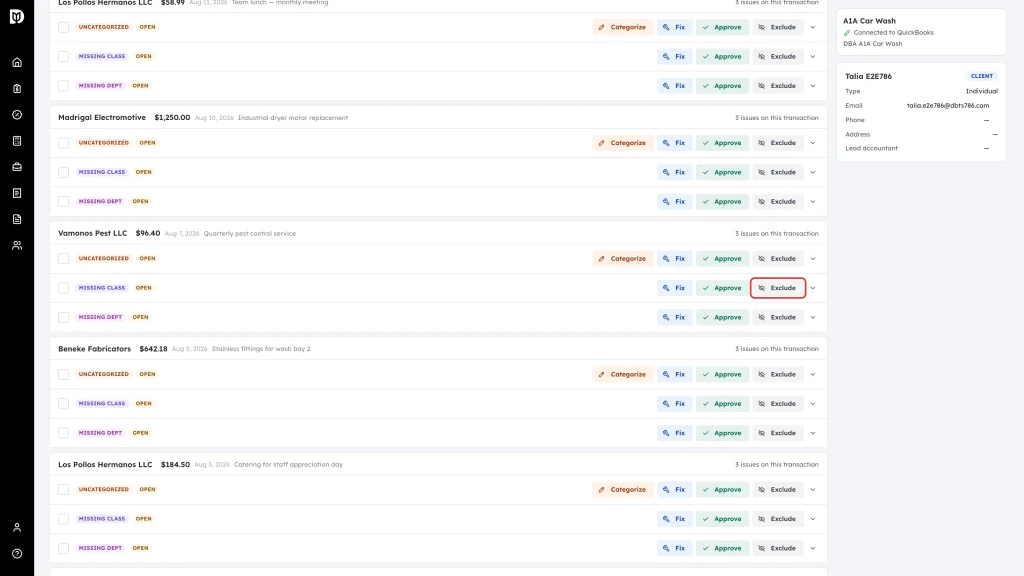Exclude Madrigal Electromotive Uncategorized issue
Image resolution: width=1024 pixels, height=576 pixels.
(778, 143)
